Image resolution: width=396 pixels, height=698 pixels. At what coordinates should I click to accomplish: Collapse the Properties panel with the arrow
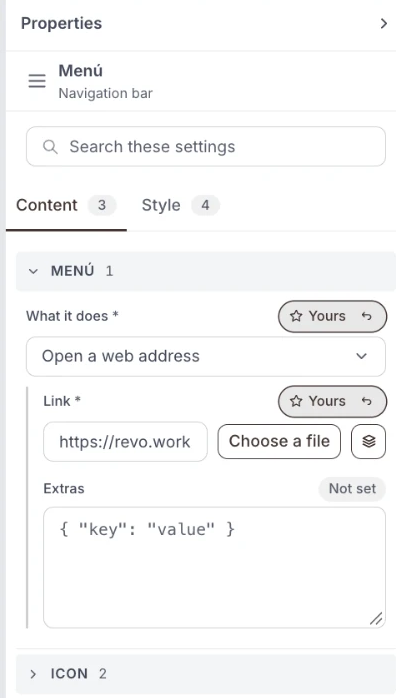coord(384,24)
